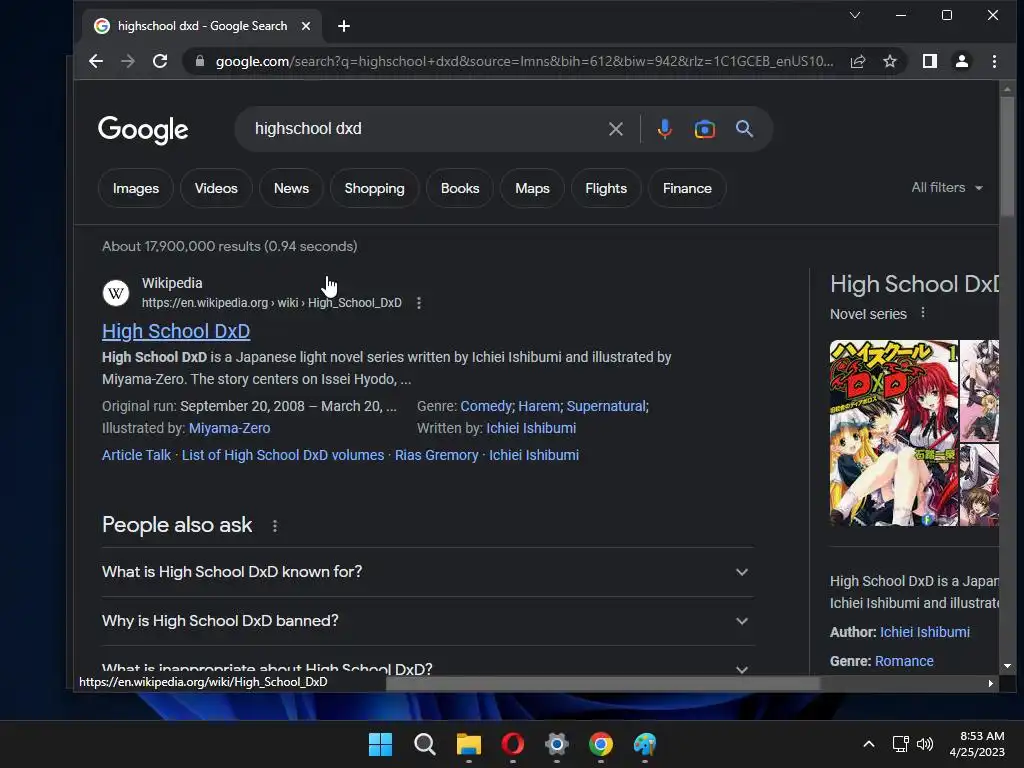The width and height of the screenshot is (1024, 768).
Task: View site information padlock icon
Action: pos(200,61)
